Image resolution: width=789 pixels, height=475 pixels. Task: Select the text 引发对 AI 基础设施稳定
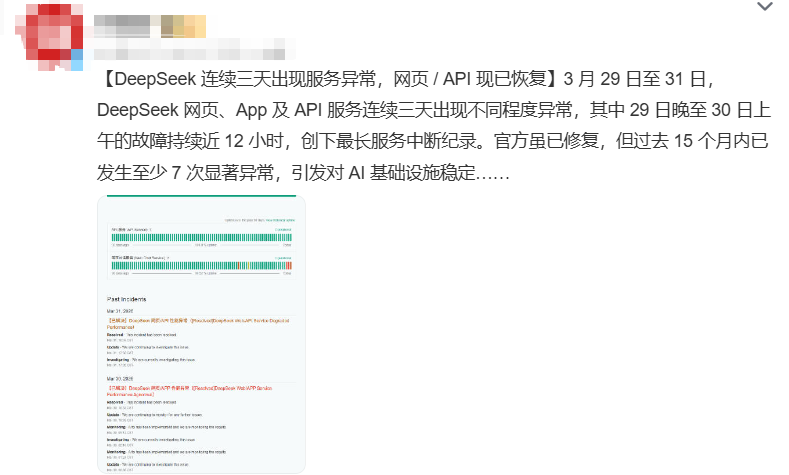click(383, 173)
